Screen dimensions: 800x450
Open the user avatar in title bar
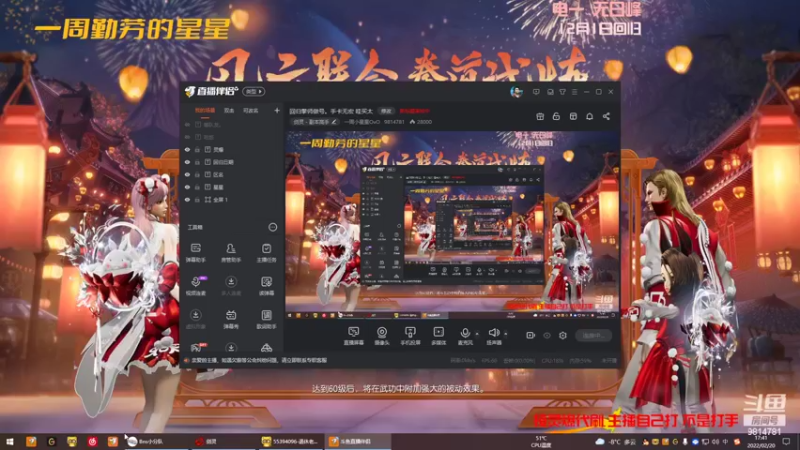(516, 92)
